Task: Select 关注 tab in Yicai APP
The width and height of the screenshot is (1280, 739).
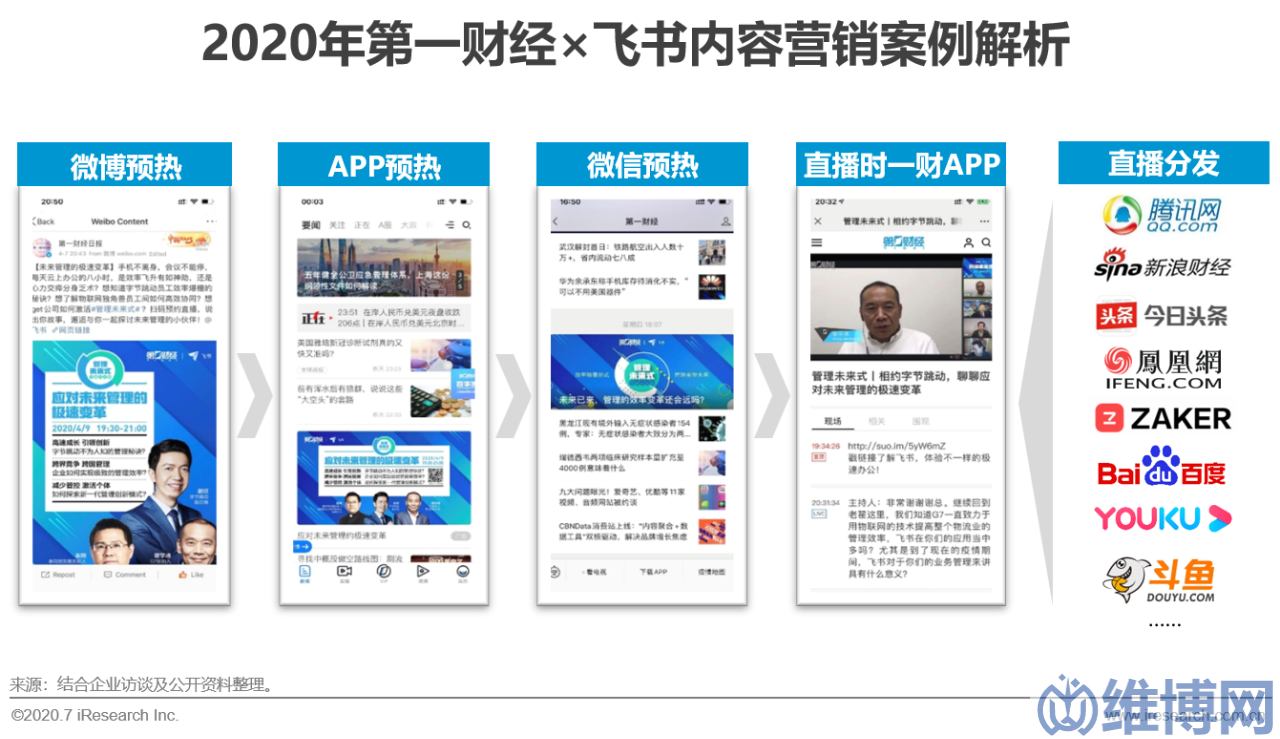Action: coord(338,226)
